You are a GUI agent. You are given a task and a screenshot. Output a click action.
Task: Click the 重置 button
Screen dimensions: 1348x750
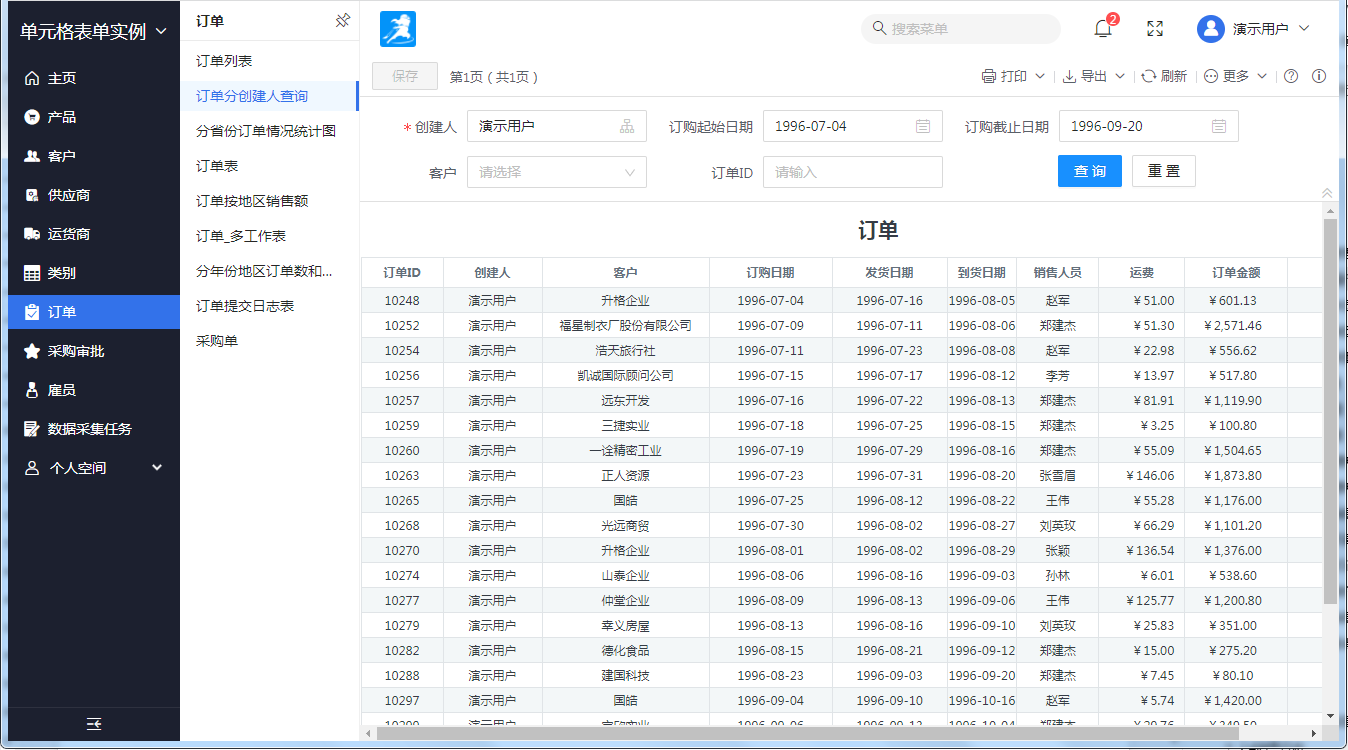click(1164, 171)
